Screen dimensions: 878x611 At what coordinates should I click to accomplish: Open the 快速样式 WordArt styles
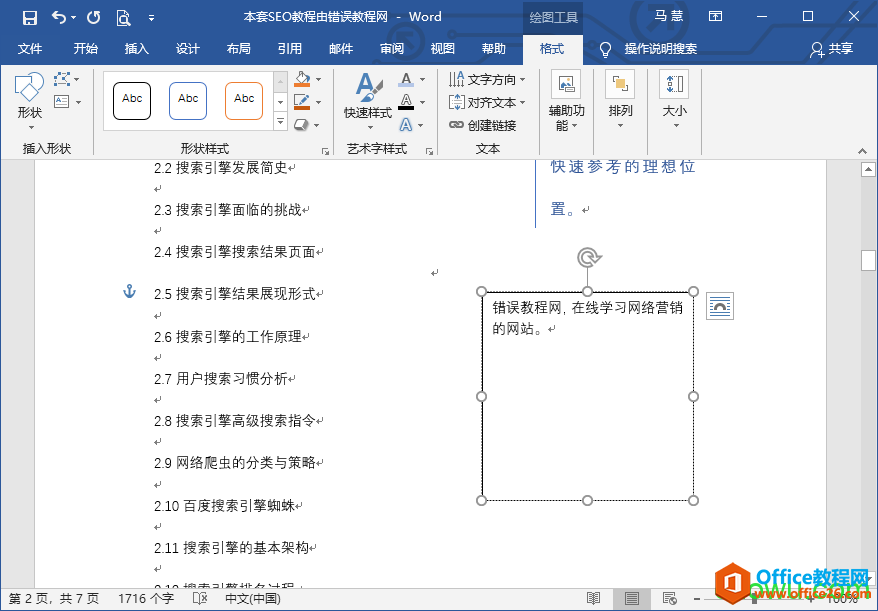coord(368,101)
